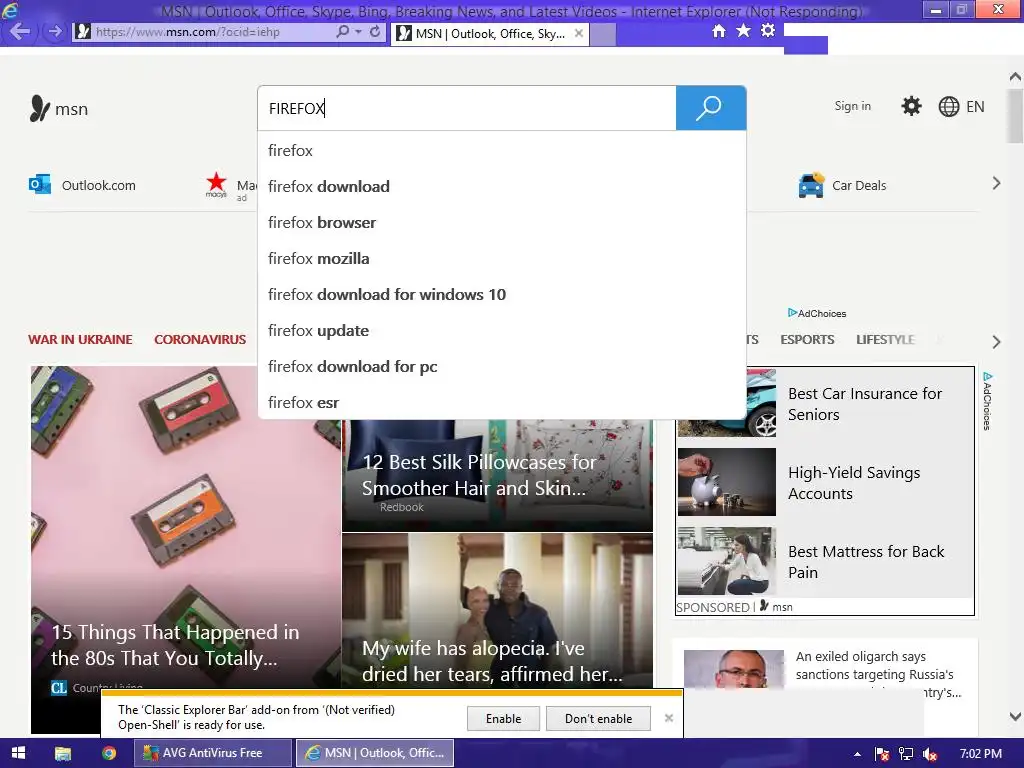Open Best Car Insurance for Seniors ad
This screenshot has height=768, width=1024.
[825, 404]
